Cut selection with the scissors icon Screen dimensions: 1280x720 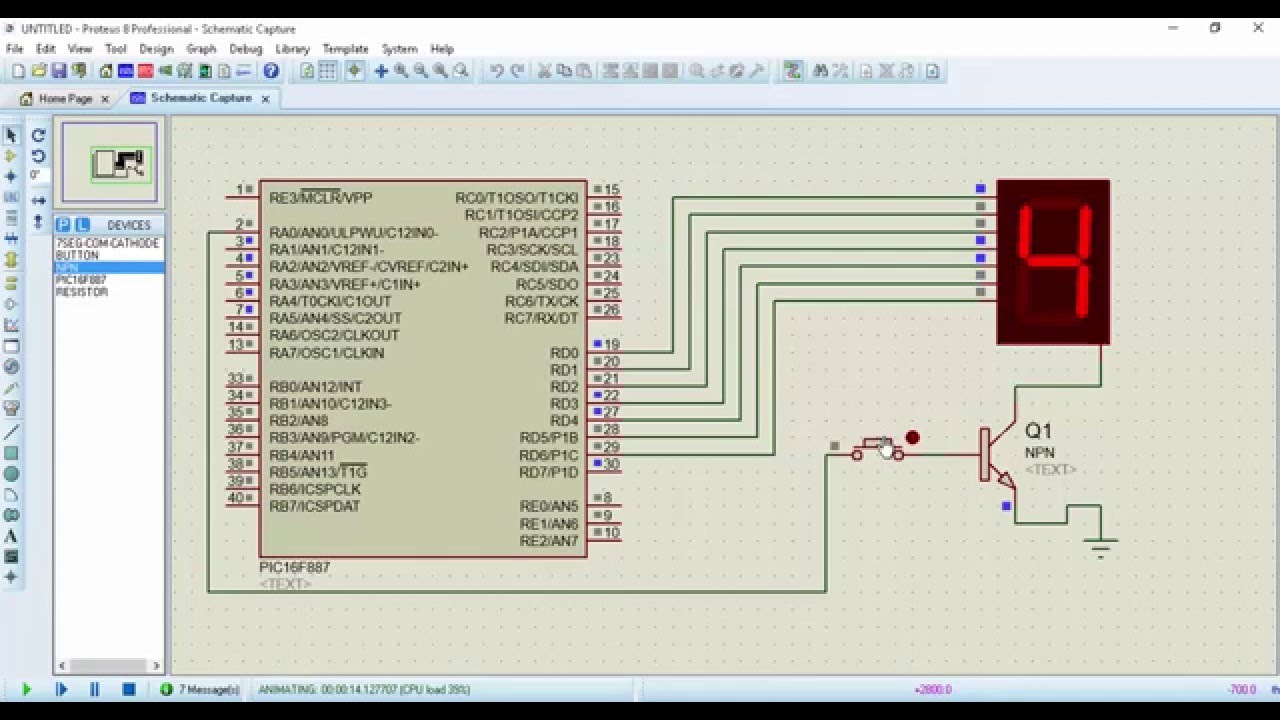(545, 71)
